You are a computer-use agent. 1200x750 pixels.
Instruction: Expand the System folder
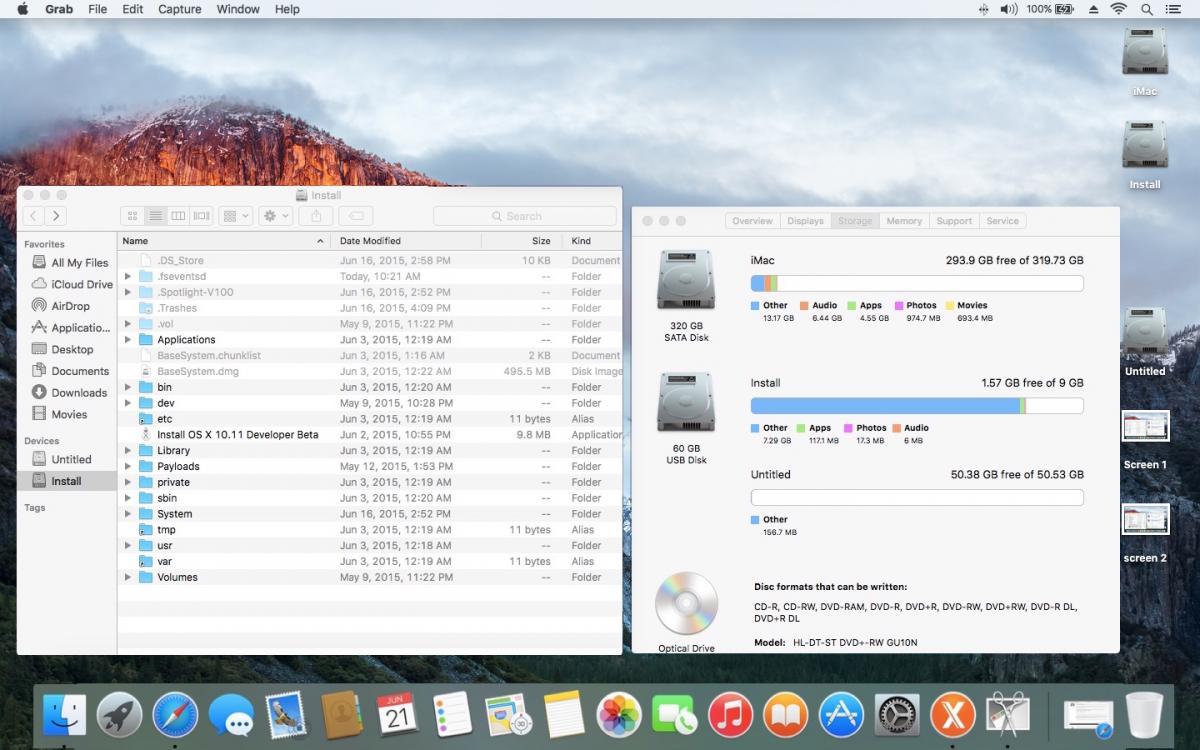point(128,514)
